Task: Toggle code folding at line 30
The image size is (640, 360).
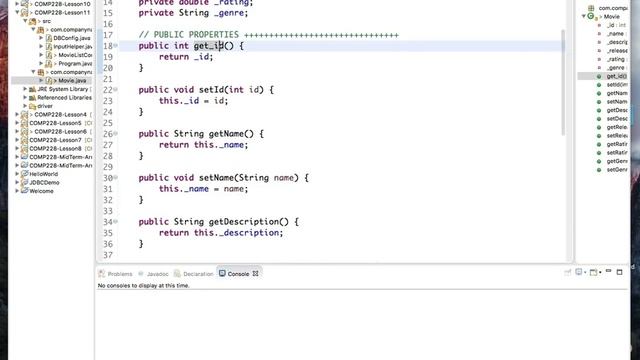Action: pyautogui.click(x=116, y=178)
